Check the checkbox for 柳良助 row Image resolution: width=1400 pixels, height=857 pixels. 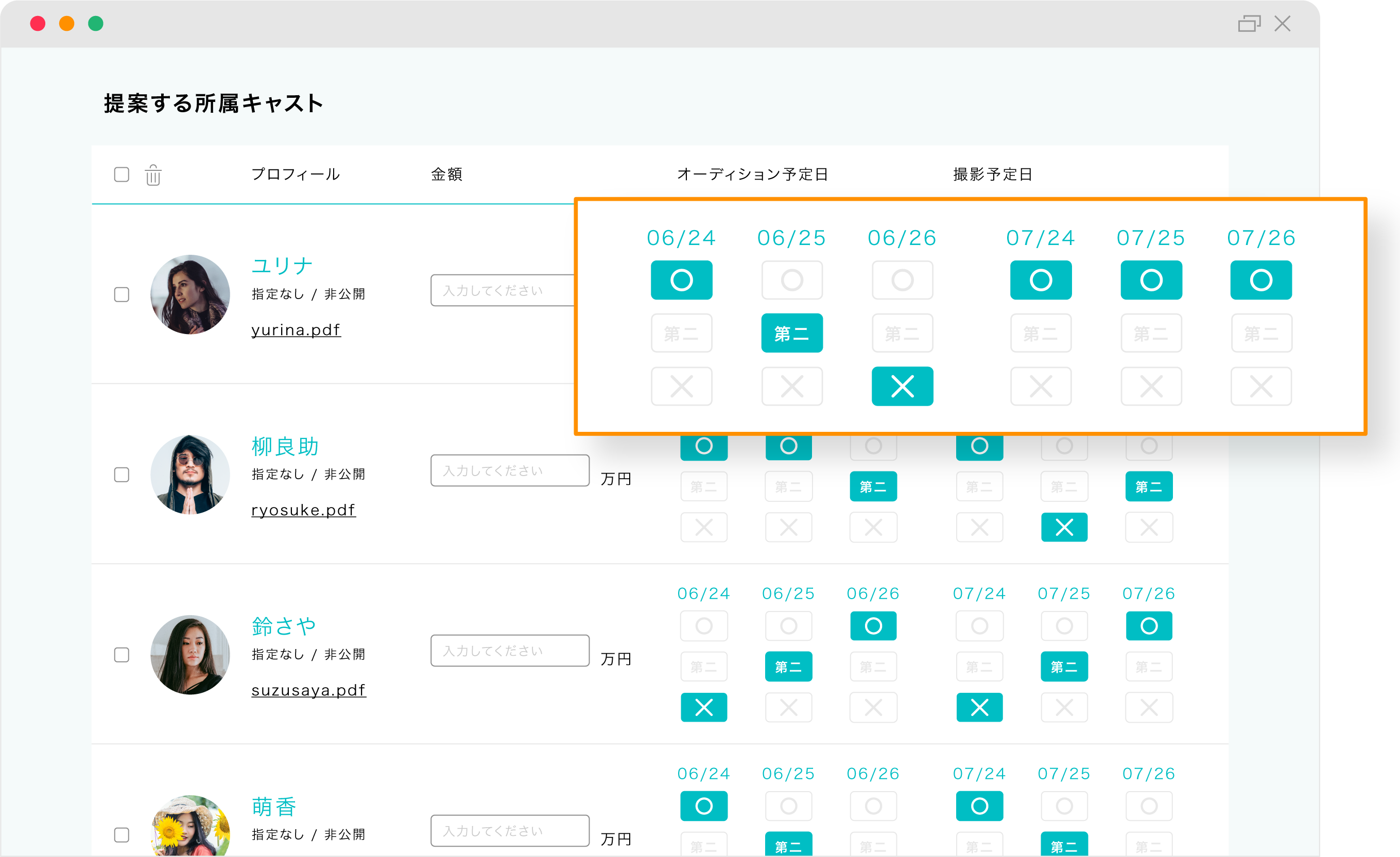pyautogui.click(x=122, y=474)
